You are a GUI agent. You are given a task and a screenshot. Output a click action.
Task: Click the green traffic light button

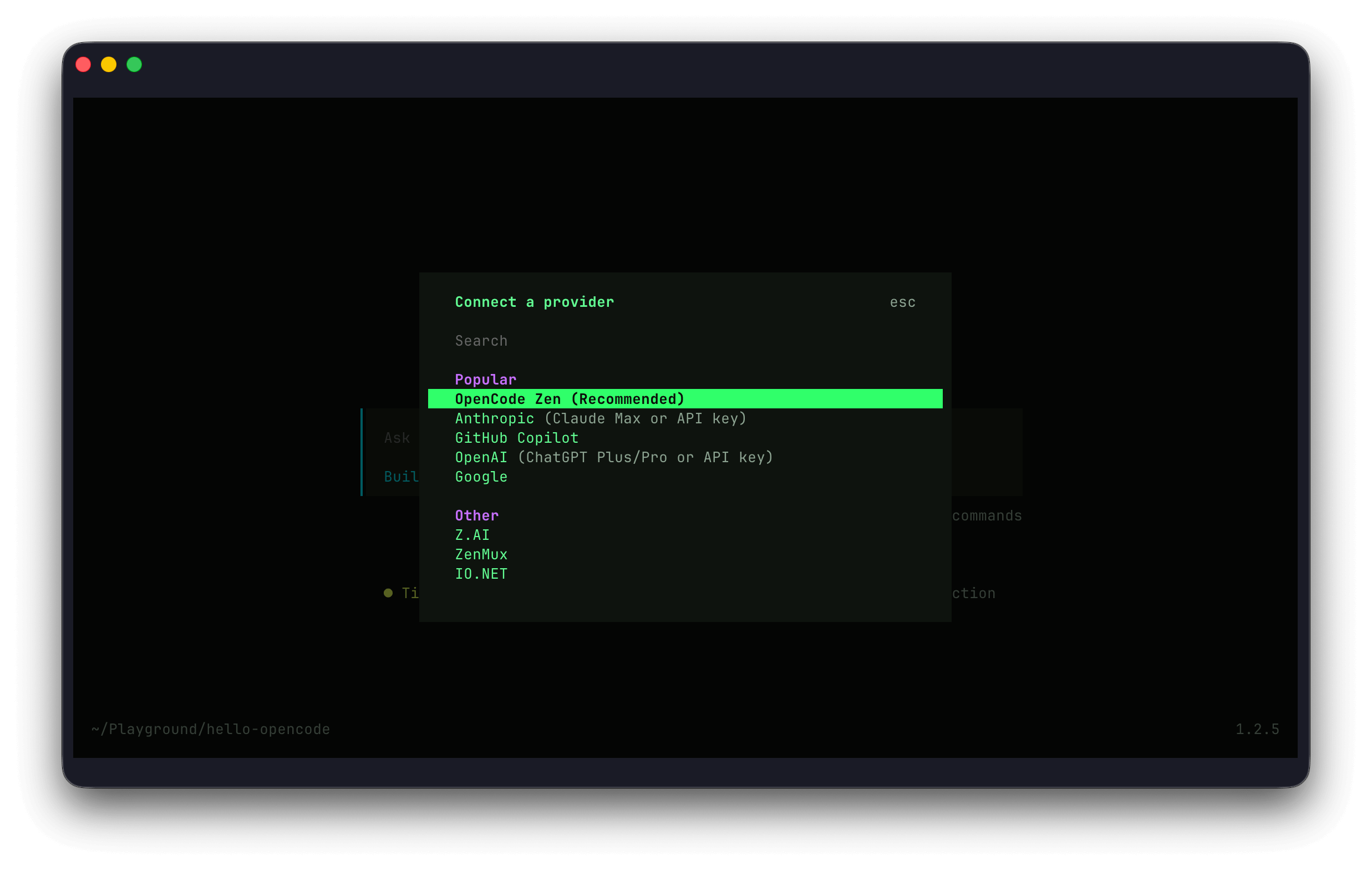[x=134, y=64]
